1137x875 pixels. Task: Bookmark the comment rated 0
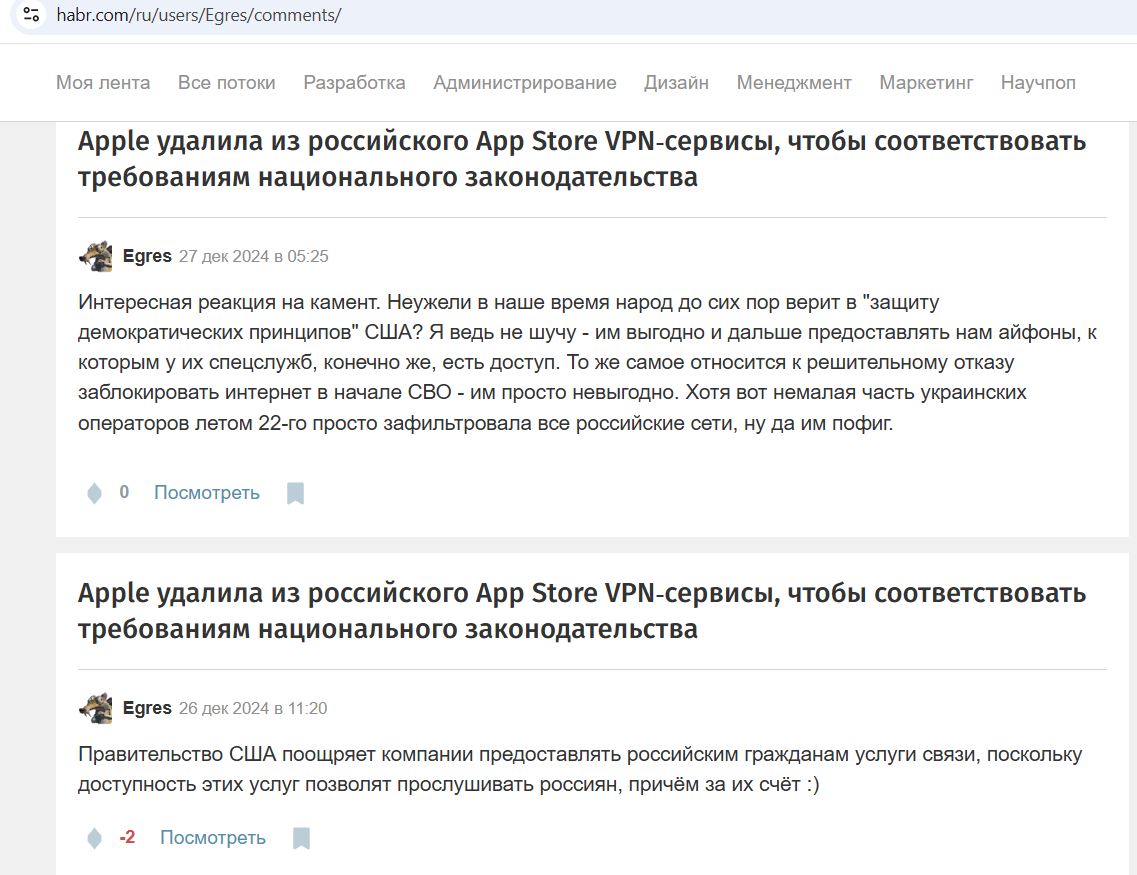click(x=295, y=493)
